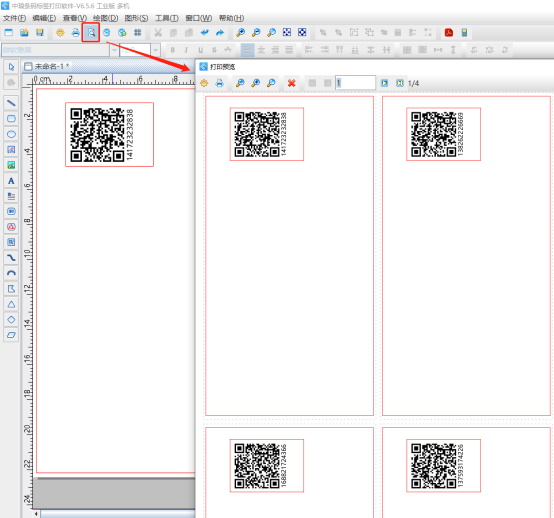The width and height of the screenshot is (554, 518).
Task: Toggle bold formatting
Action: (172, 50)
